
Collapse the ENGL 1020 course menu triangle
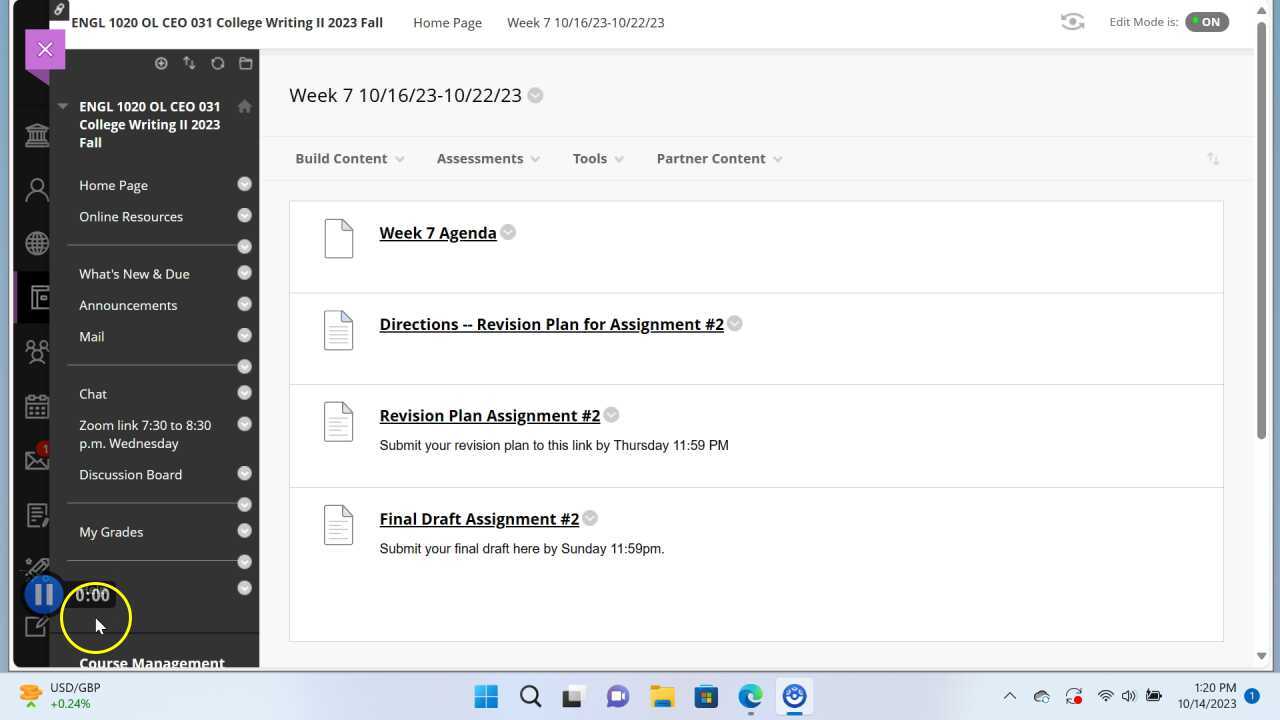pyautogui.click(x=63, y=106)
